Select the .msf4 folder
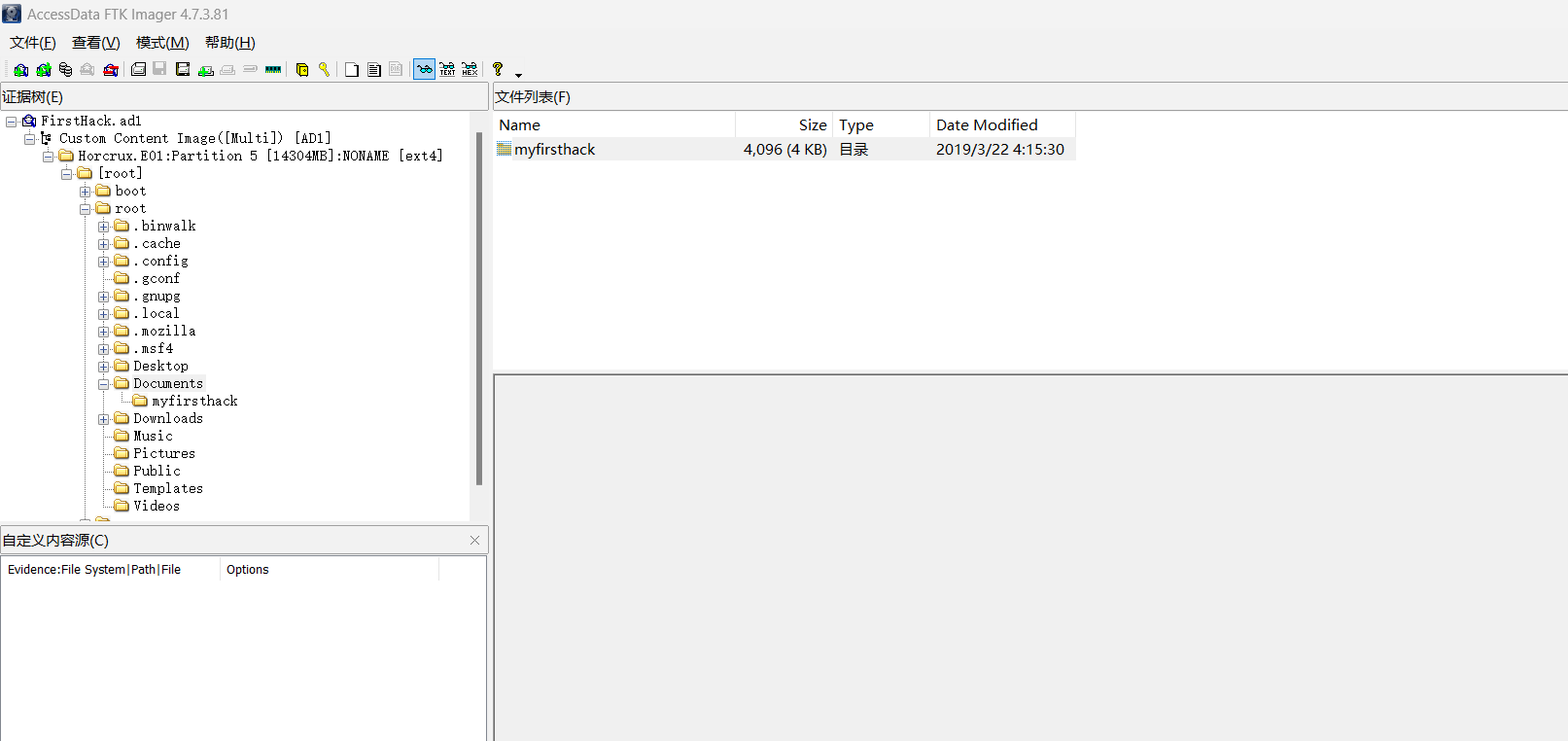This screenshot has height=741, width=1568. (x=154, y=348)
